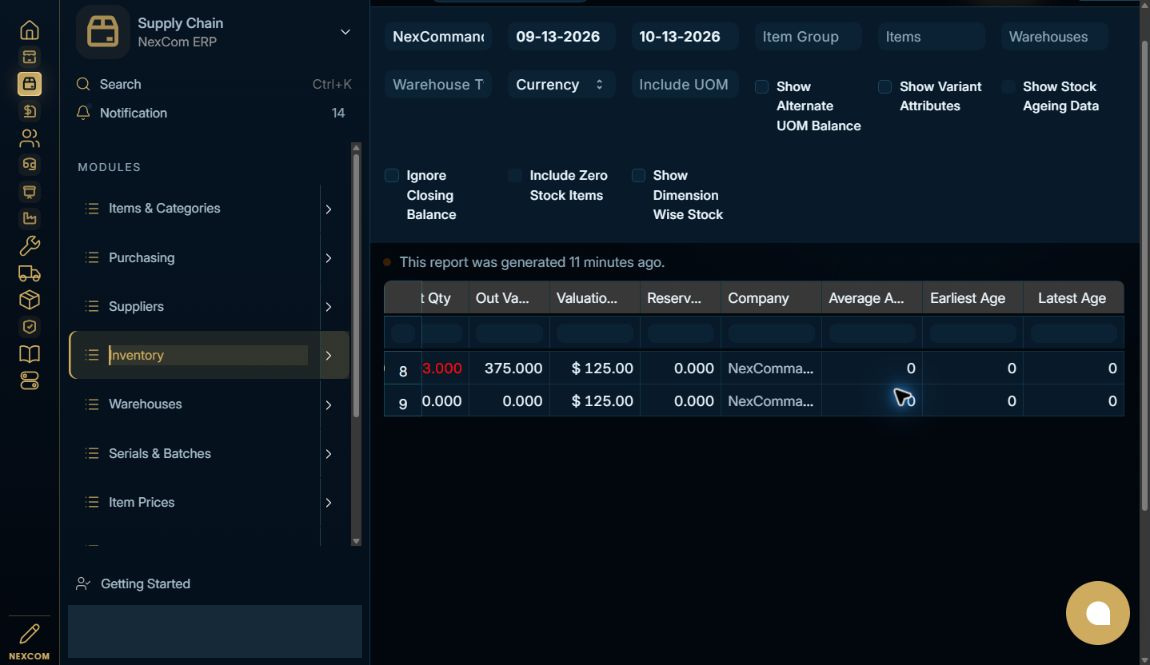
Task: Open the shield check quality icon
Action: 29,327
